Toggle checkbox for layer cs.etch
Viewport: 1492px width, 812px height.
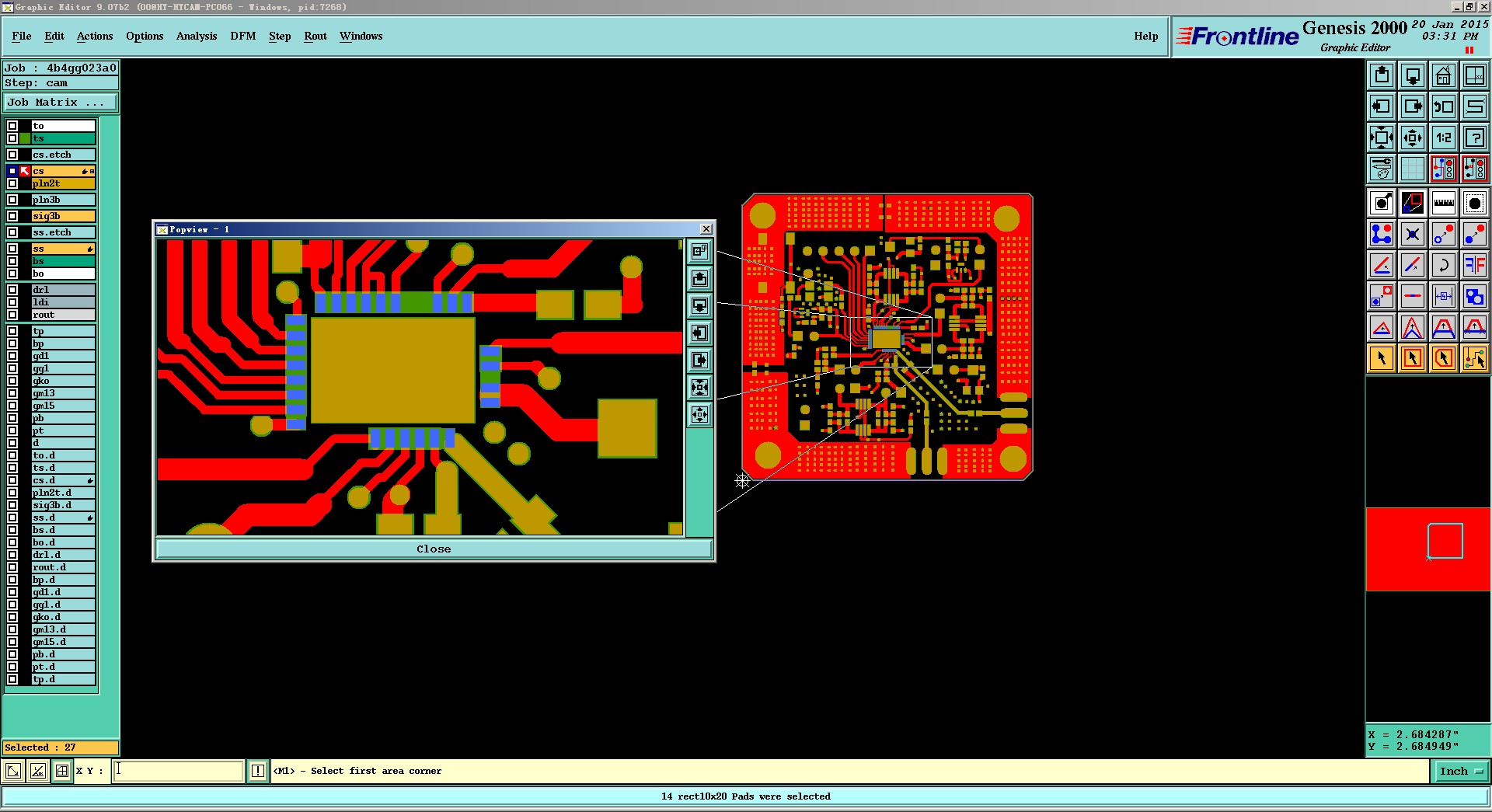pyautogui.click(x=12, y=155)
